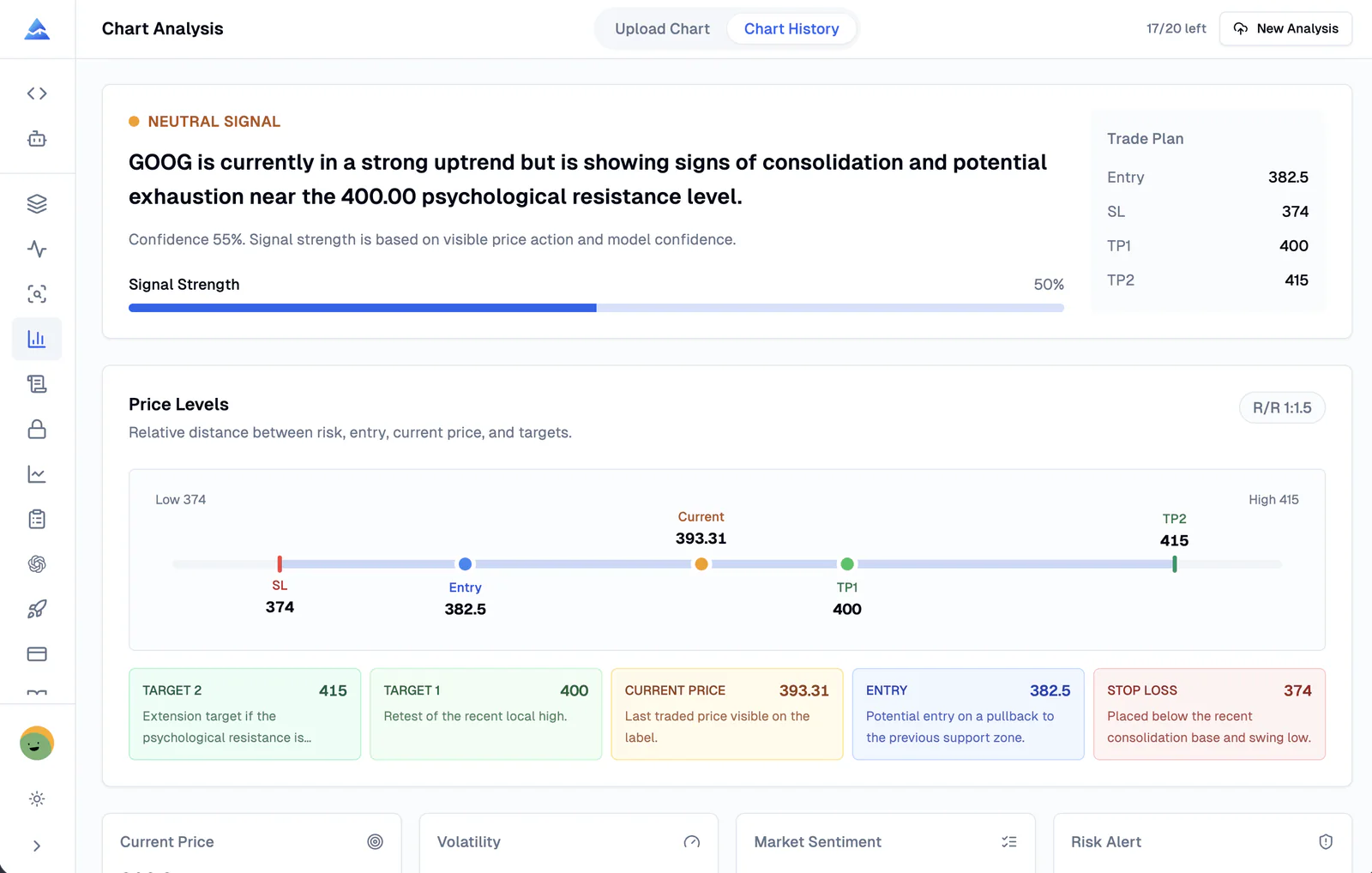
Task: Open the rocket sidebar item
Action: 37,609
